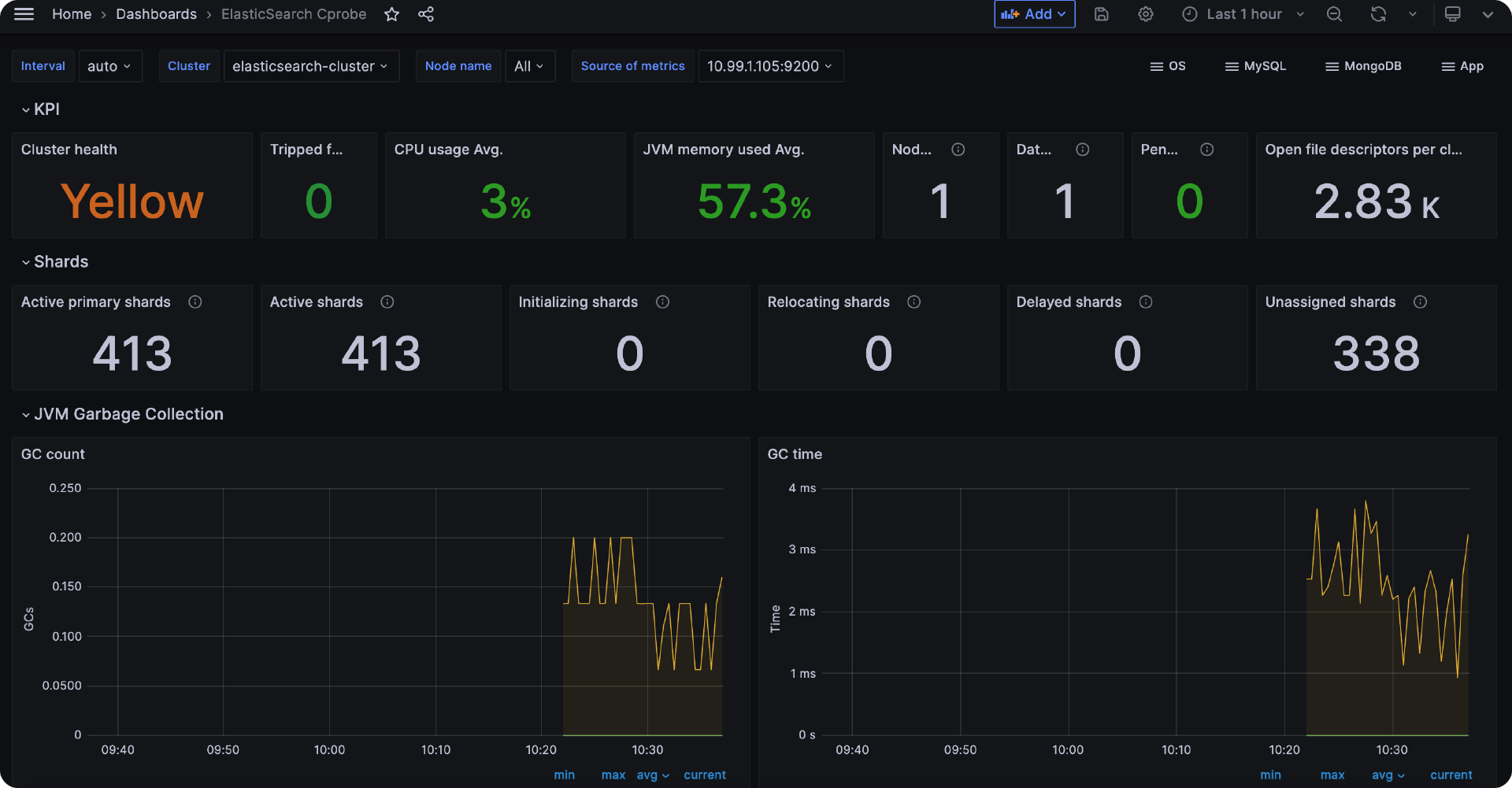Sort GC count legend by current
The width and height of the screenshot is (1512, 788).
[705, 775]
